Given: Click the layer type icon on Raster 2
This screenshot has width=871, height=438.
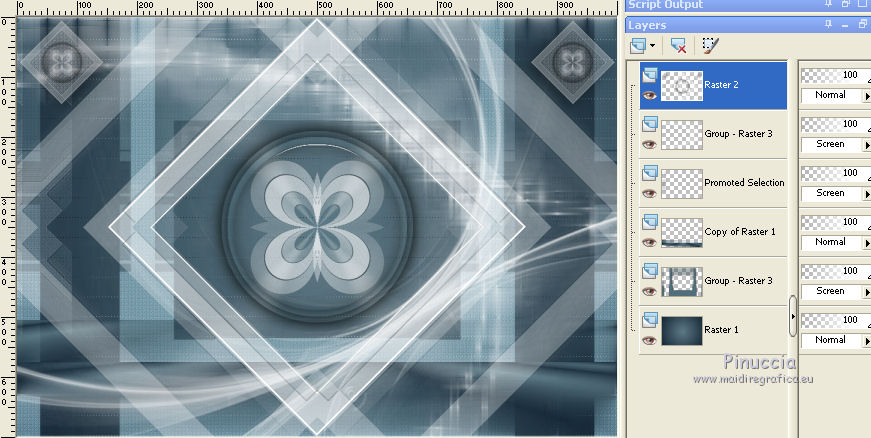Looking at the screenshot, I should (x=649, y=75).
